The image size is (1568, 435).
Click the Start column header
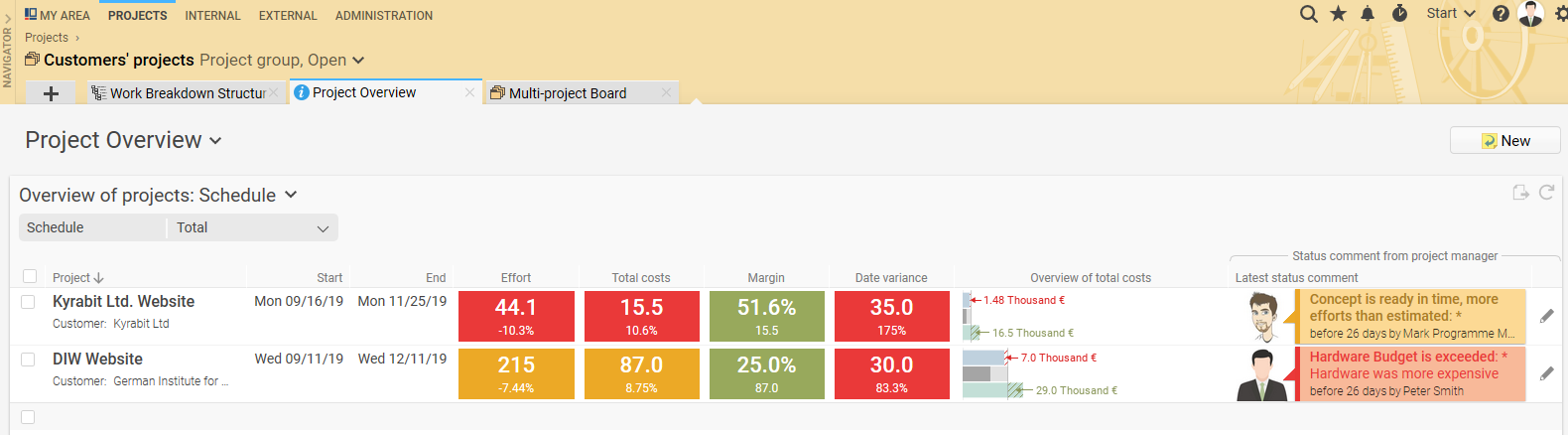pyautogui.click(x=329, y=278)
